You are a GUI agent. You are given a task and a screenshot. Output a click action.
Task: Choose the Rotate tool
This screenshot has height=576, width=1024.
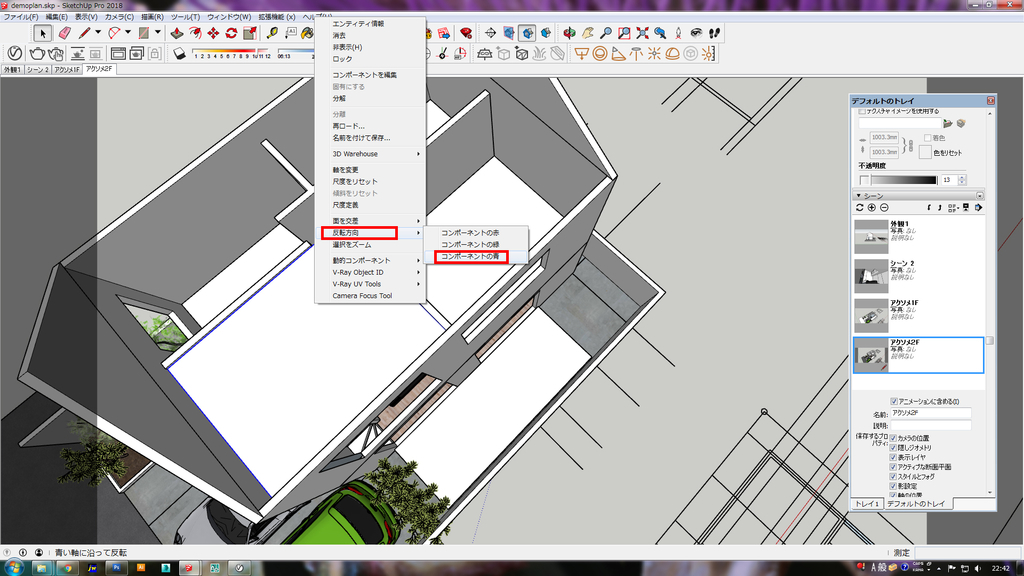(231, 33)
